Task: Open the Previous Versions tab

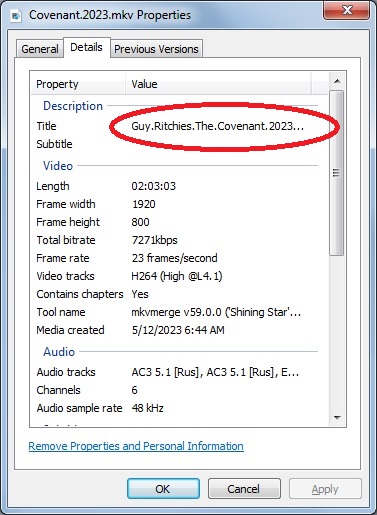Action: click(156, 49)
